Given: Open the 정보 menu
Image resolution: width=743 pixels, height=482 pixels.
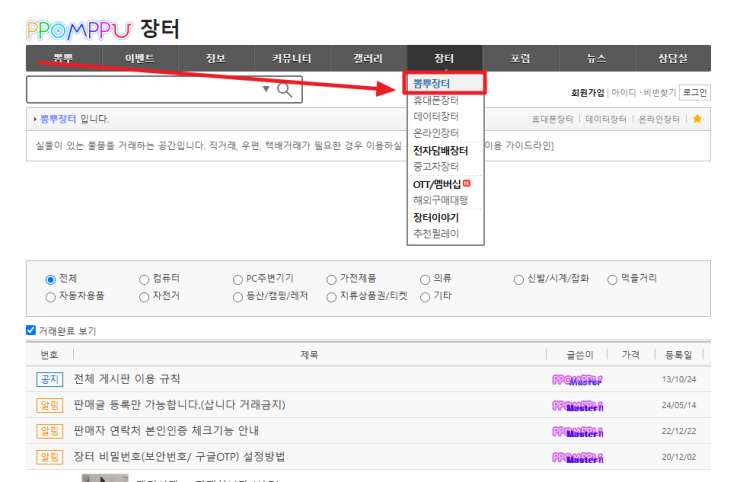Looking at the screenshot, I should [x=216, y=58].
